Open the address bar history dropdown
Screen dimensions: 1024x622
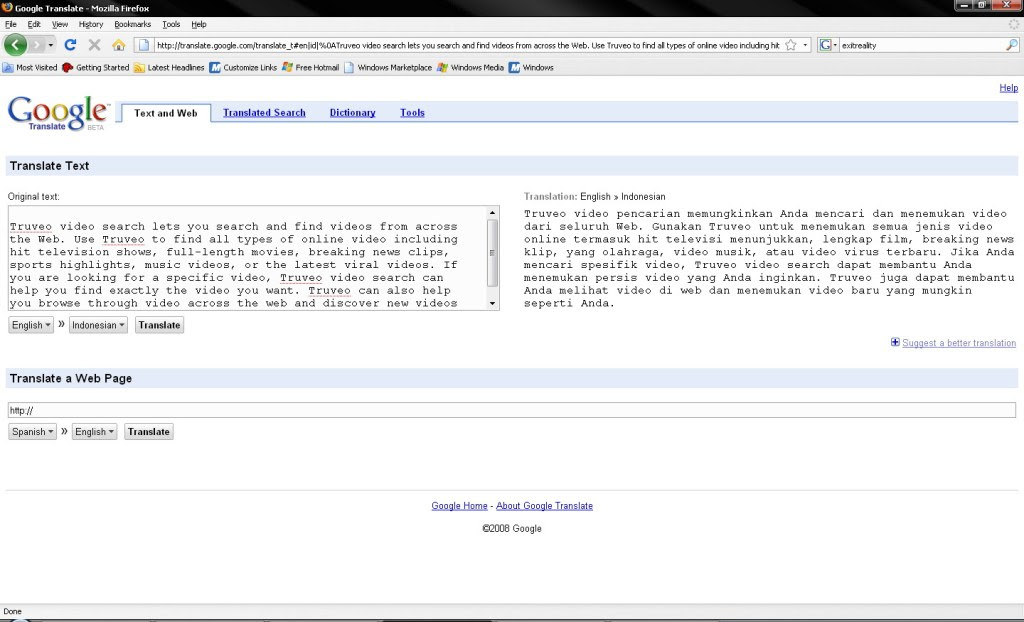(805, 45)
